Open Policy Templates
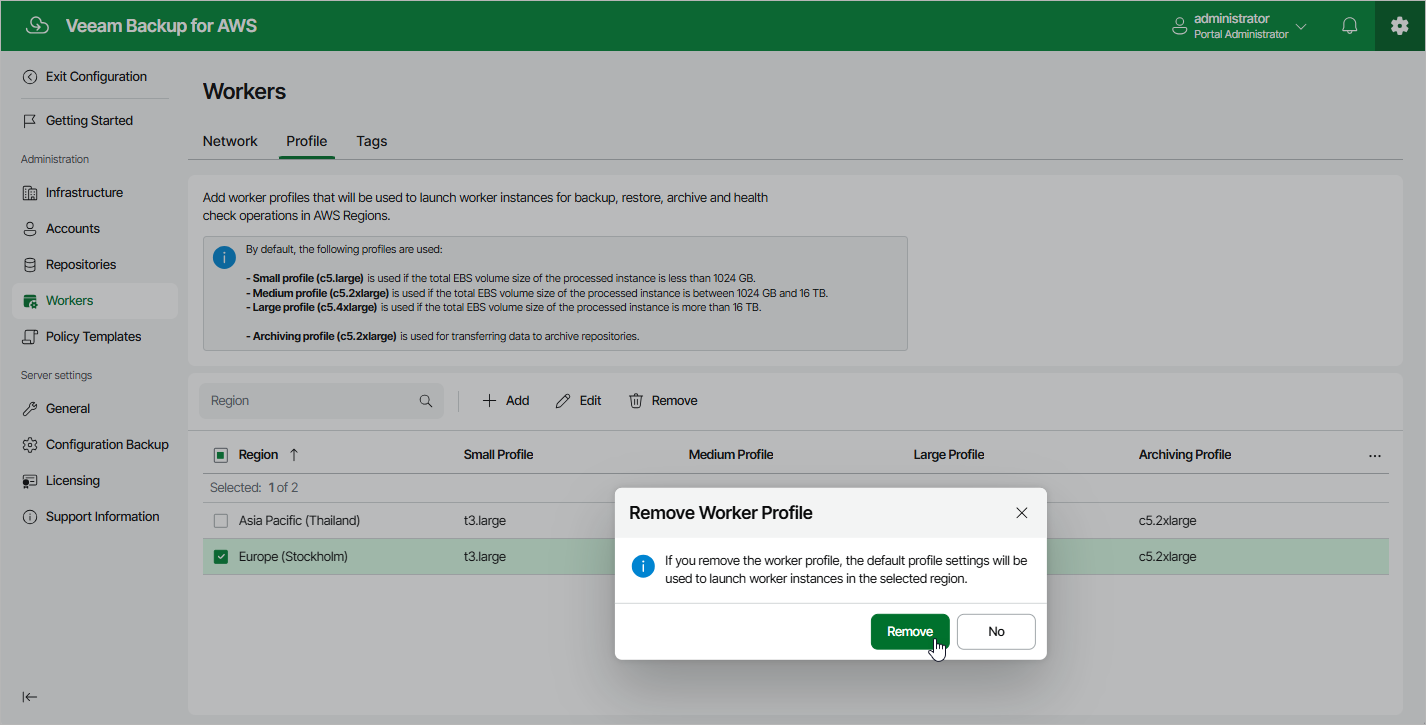The image size is (1426, 725). [x=93, y=337]
